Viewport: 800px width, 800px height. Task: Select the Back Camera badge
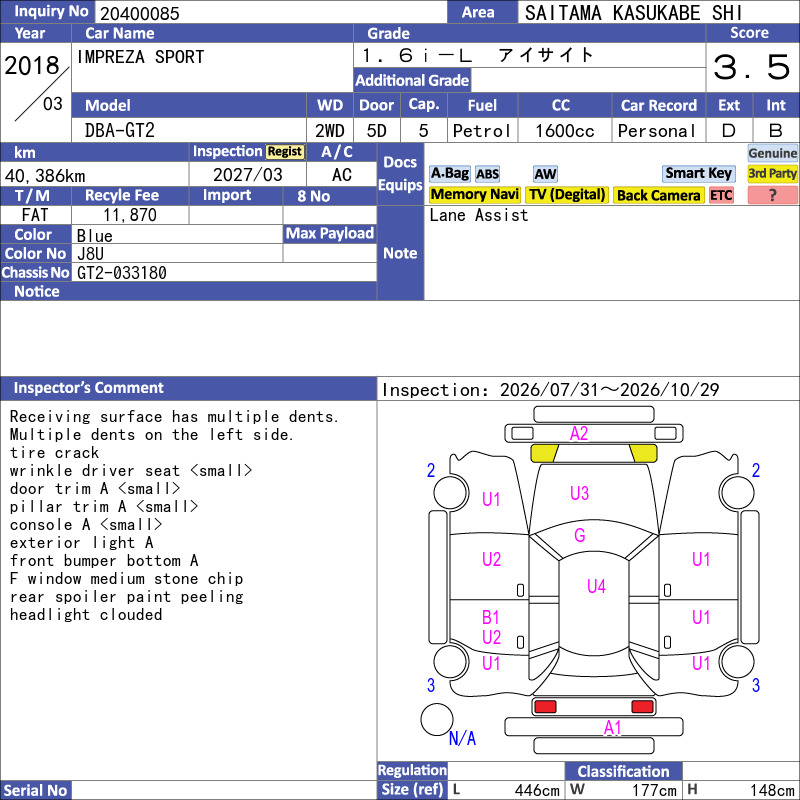(658, 195)
